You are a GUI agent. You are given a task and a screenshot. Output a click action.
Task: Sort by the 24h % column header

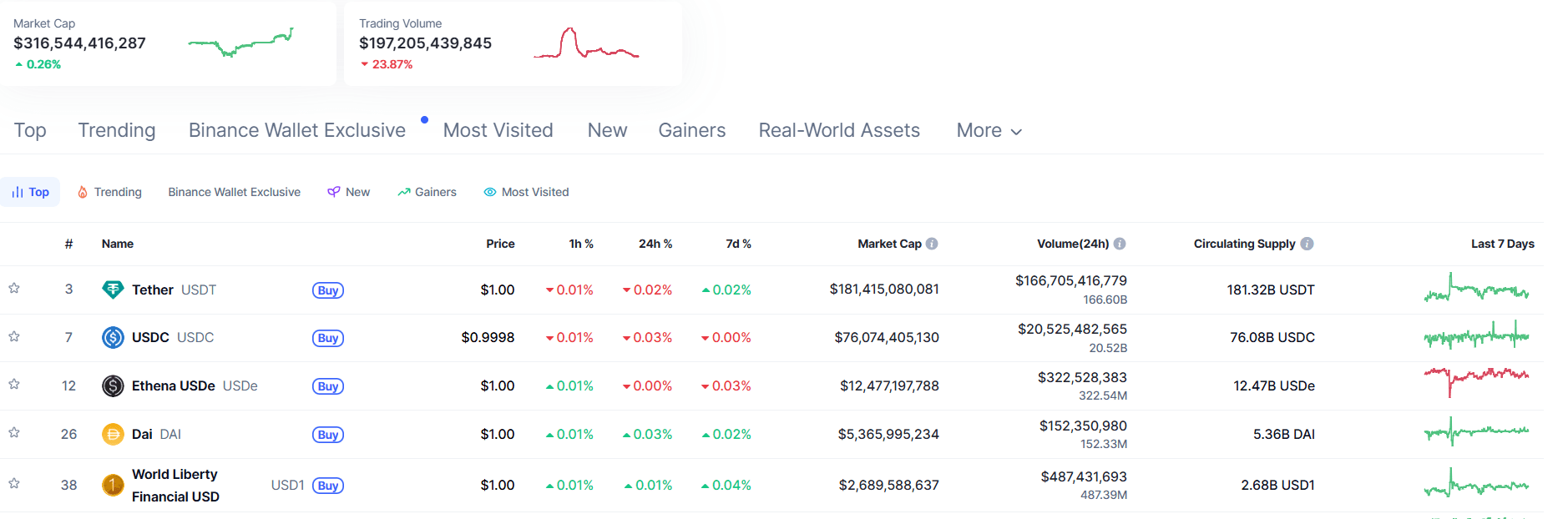pos(655,244)
